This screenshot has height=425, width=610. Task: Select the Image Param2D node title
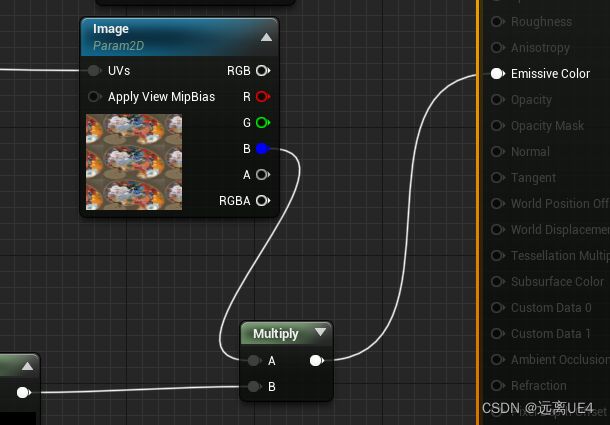pyautogui.click(x=111, y=29)
